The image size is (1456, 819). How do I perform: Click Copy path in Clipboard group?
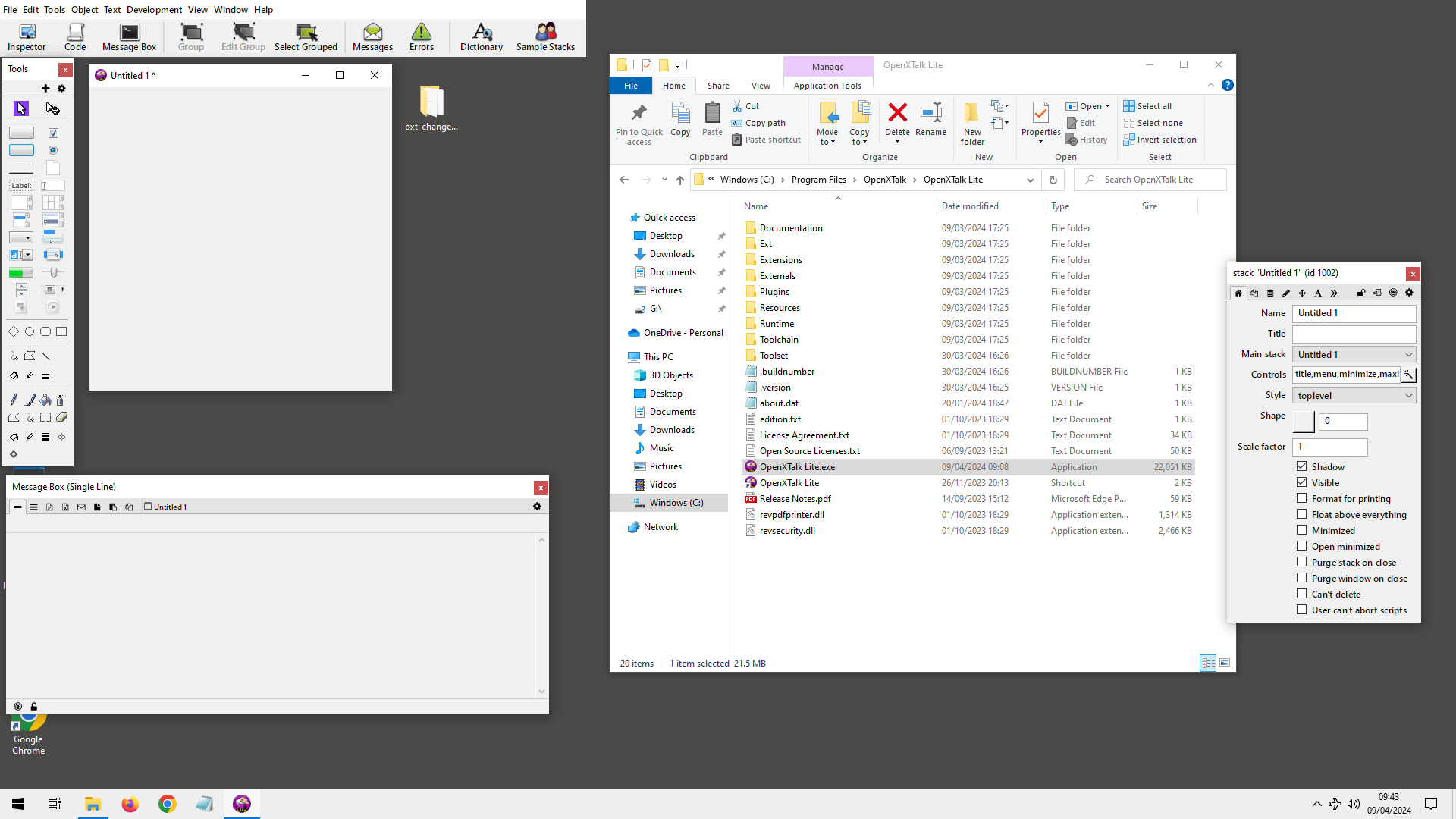pyautogui.click(x=758, y=123)
